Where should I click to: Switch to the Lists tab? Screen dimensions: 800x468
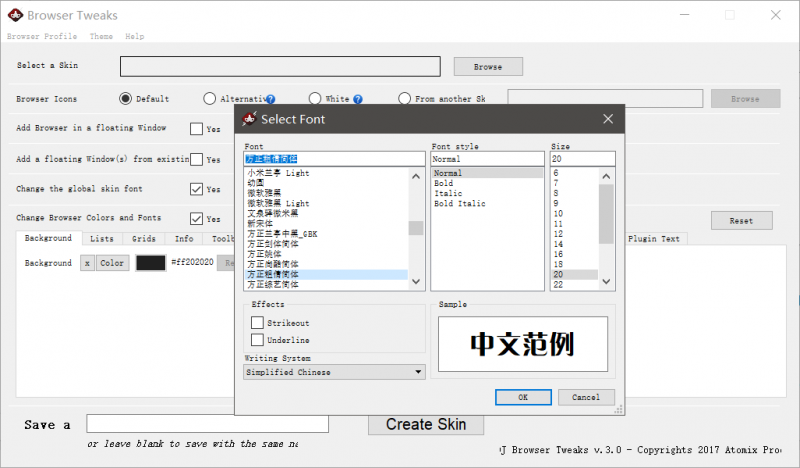[x=102, y=238]
